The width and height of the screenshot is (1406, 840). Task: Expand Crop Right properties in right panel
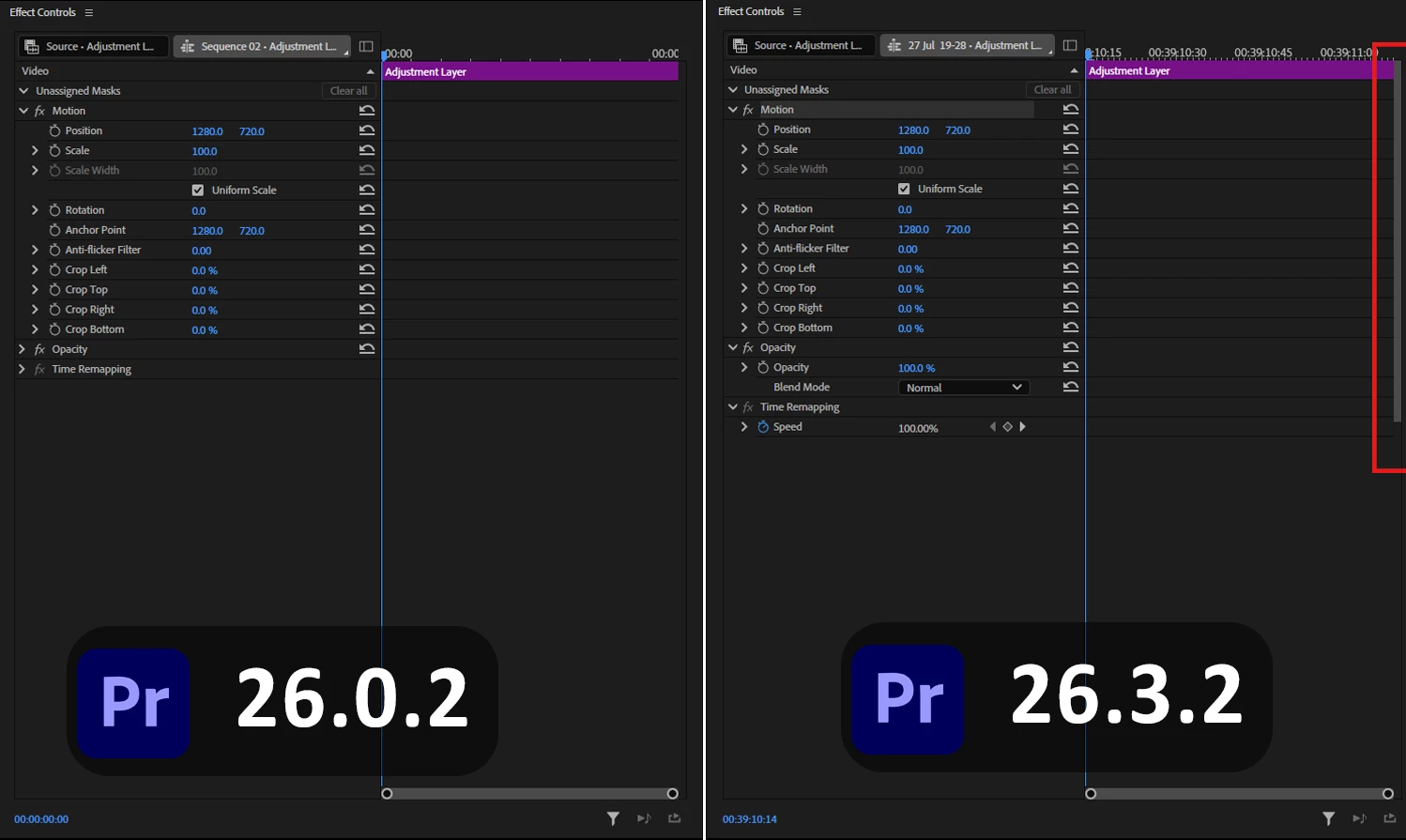pyautogui.click(x=744, y=308)
